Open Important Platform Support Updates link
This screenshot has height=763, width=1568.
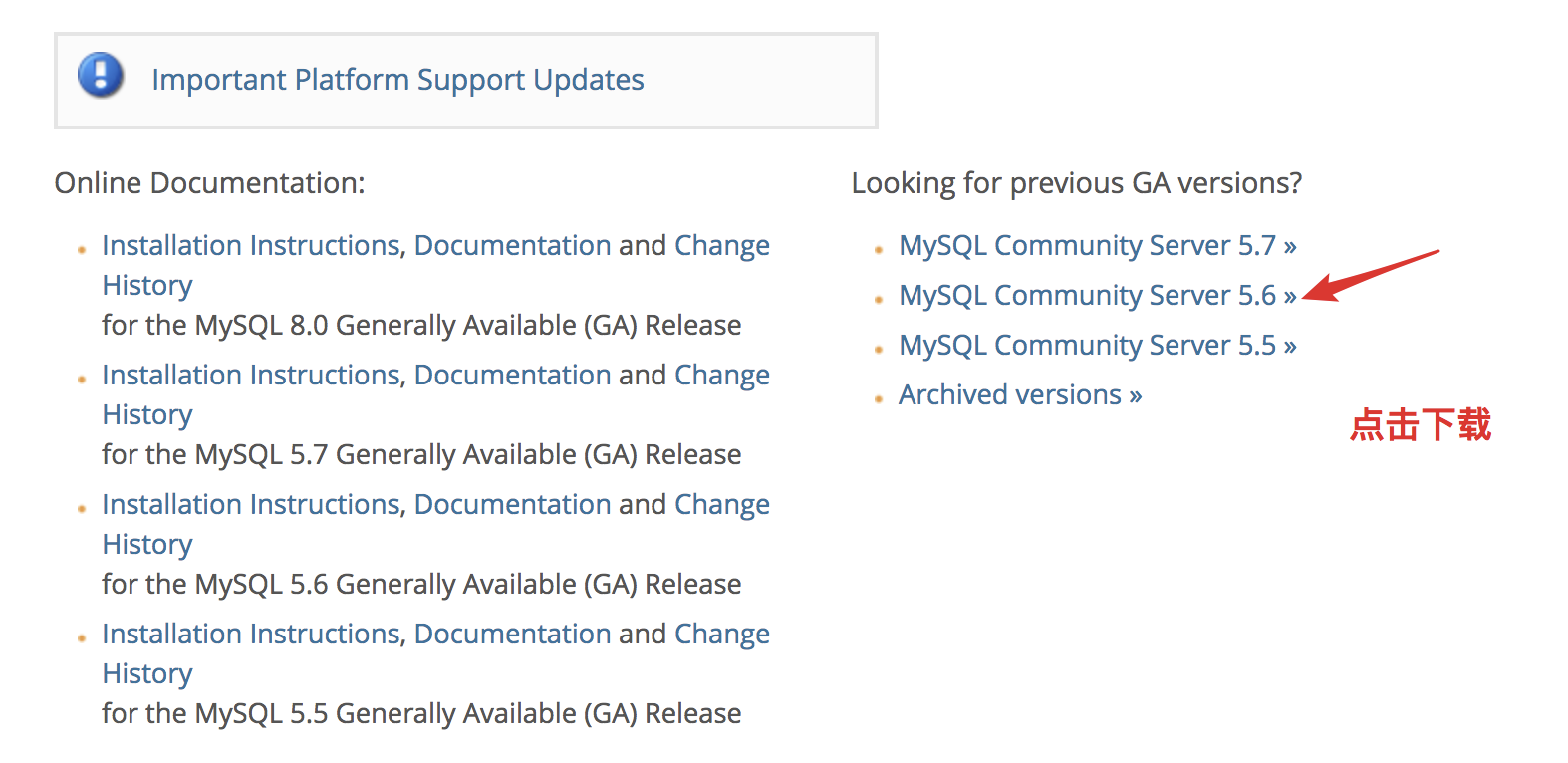pos(397,80)
